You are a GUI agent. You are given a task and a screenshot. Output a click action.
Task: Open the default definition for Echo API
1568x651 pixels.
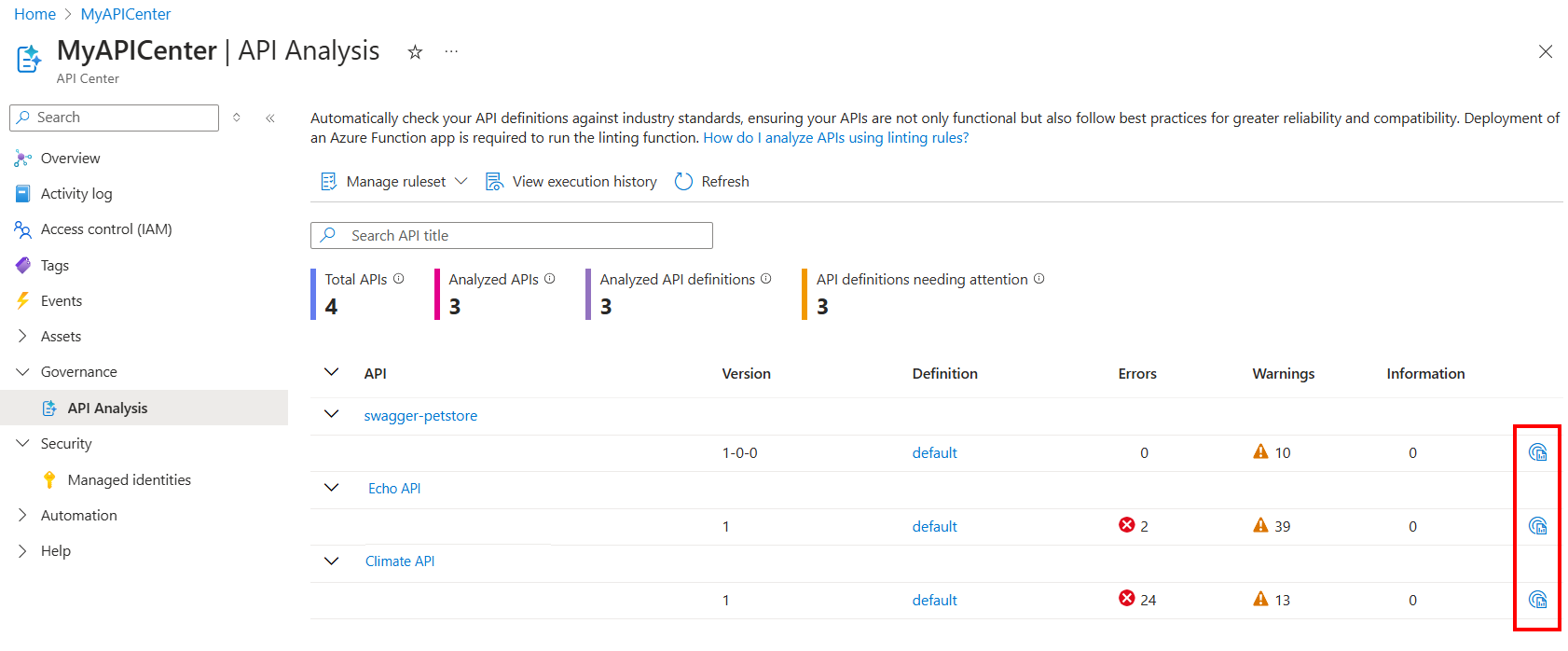[x=934, y=527]
